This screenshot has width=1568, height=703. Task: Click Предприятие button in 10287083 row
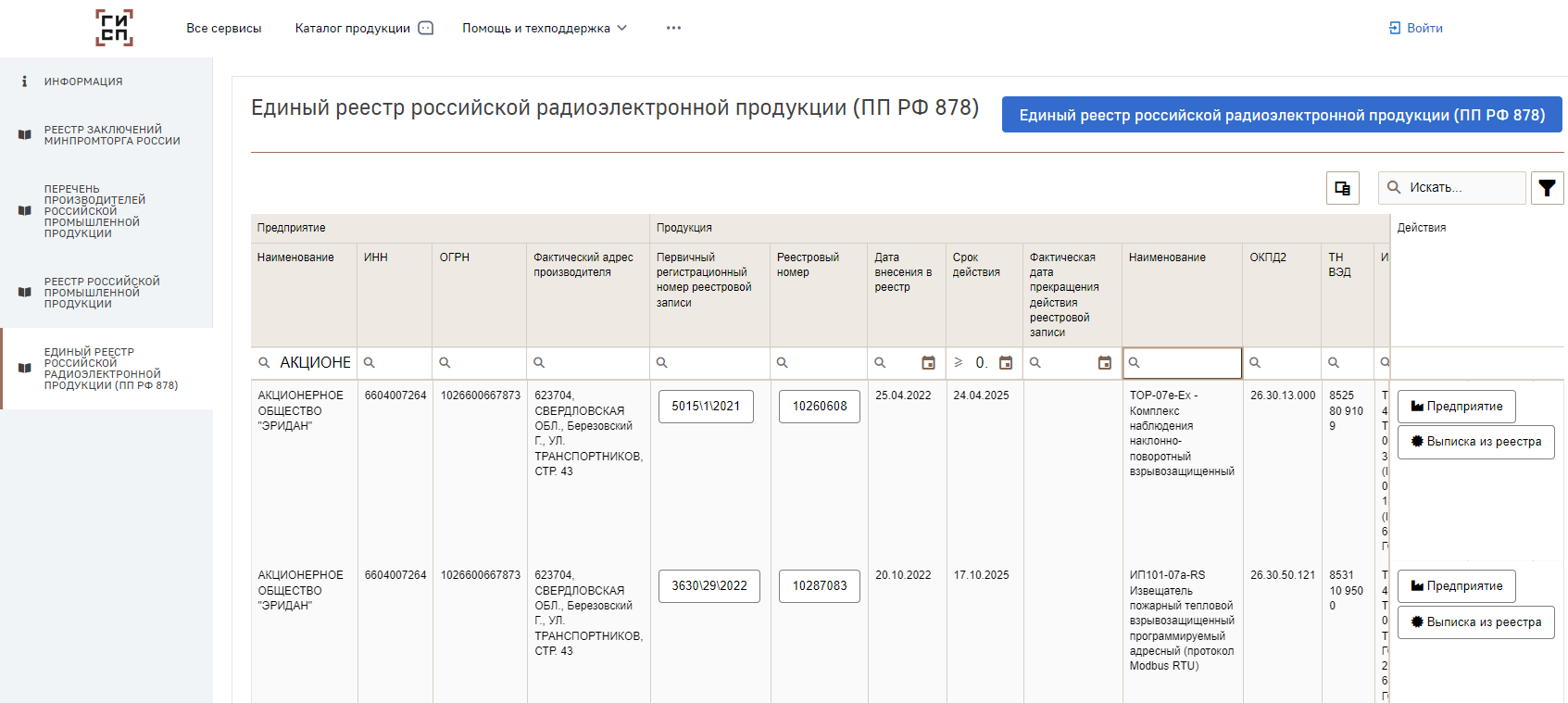1457,586
